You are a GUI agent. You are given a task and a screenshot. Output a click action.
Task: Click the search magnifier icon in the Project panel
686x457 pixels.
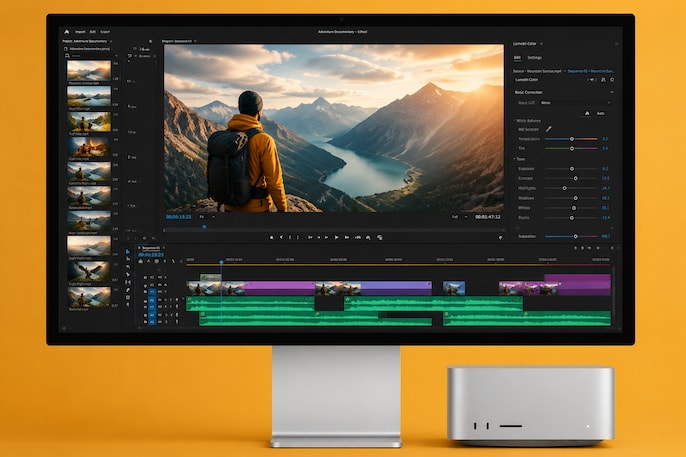(67, 56)
